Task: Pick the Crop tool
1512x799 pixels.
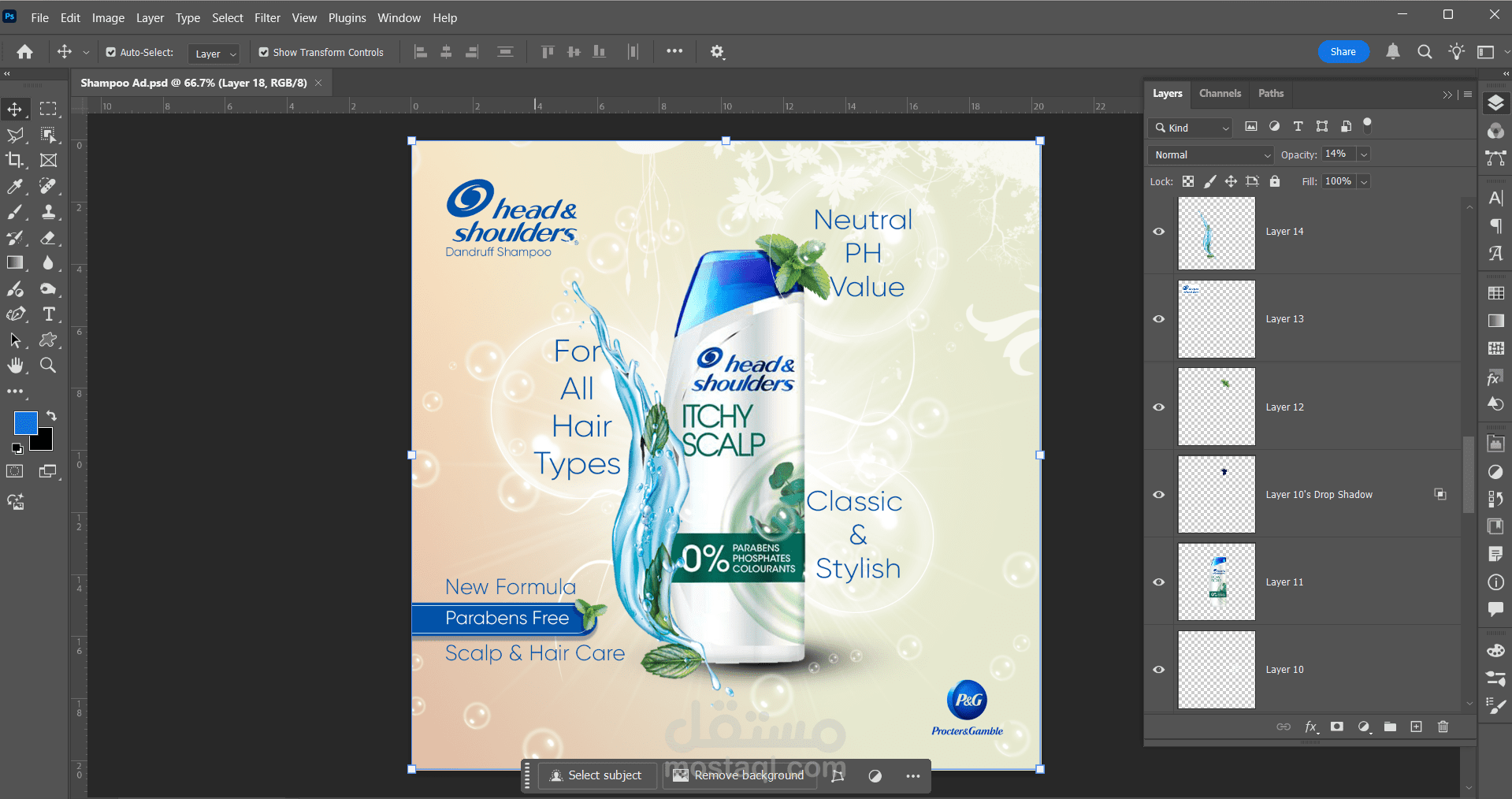Action: [x=15, y=160]
